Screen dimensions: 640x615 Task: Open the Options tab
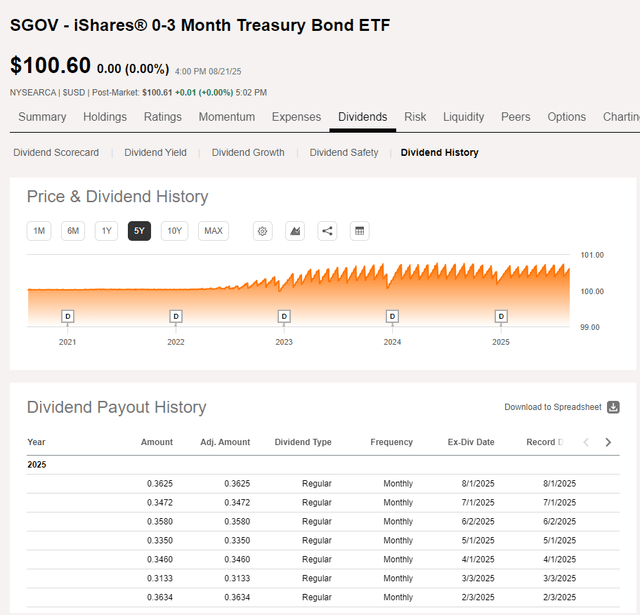[x=567, y=117]
